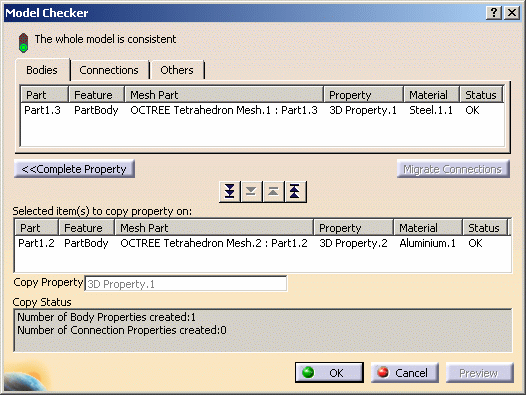Click OCTREE Tetrahedron Mesh.2 : Part1.2 cell

point(214,243)
